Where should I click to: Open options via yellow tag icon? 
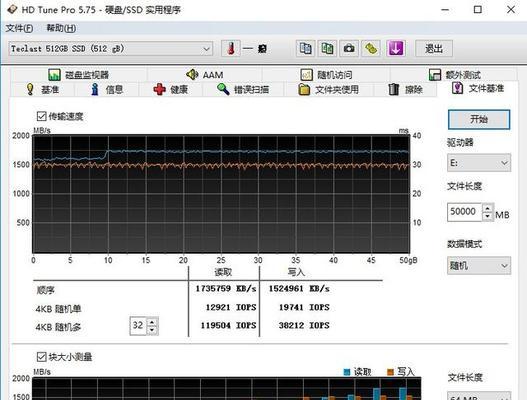371,49
